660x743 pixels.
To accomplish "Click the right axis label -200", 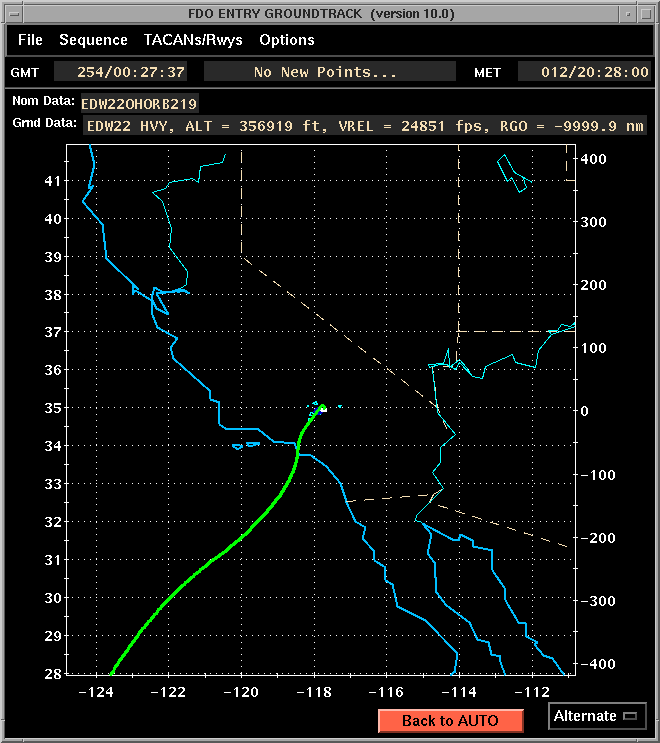I will [598, 537].
